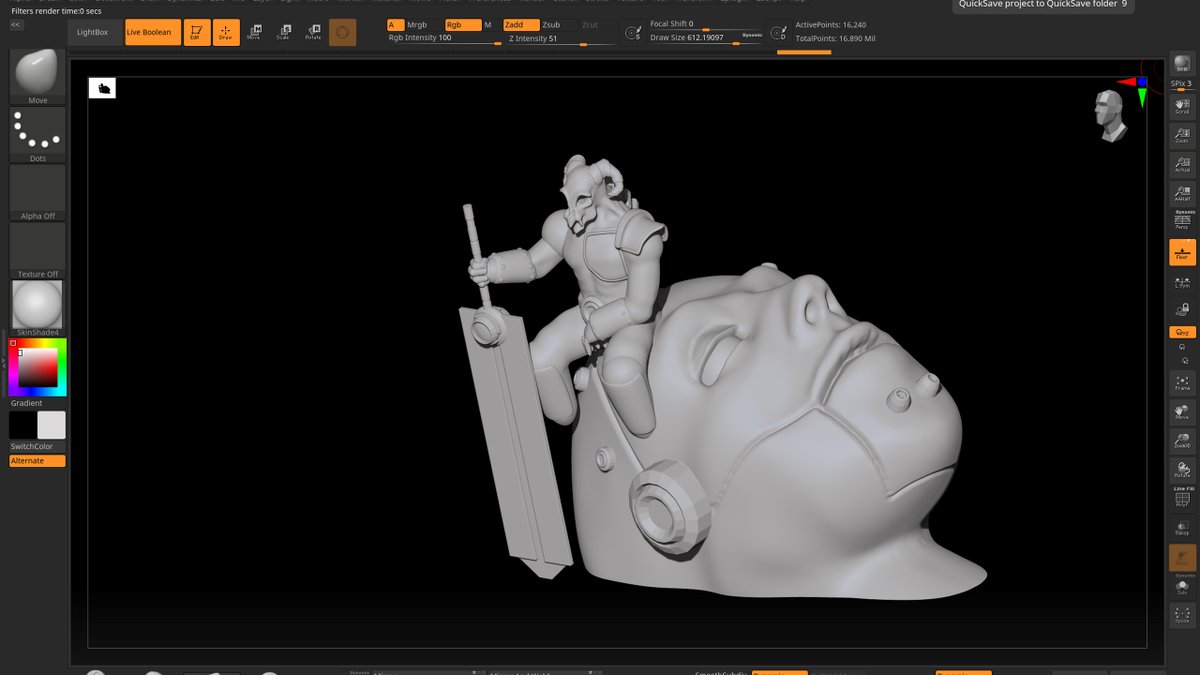1200x675 pixels.
Task: Click the left tray divider arrows
Action: click(3, 363)
